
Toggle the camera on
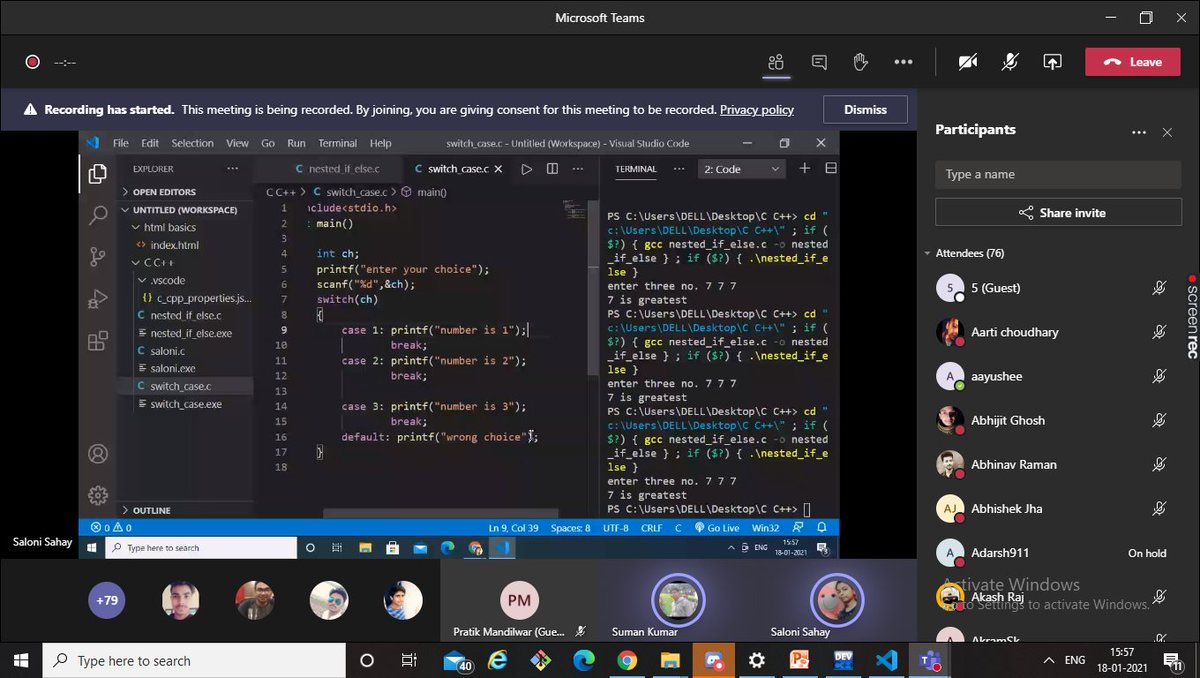tap(967, 62)
